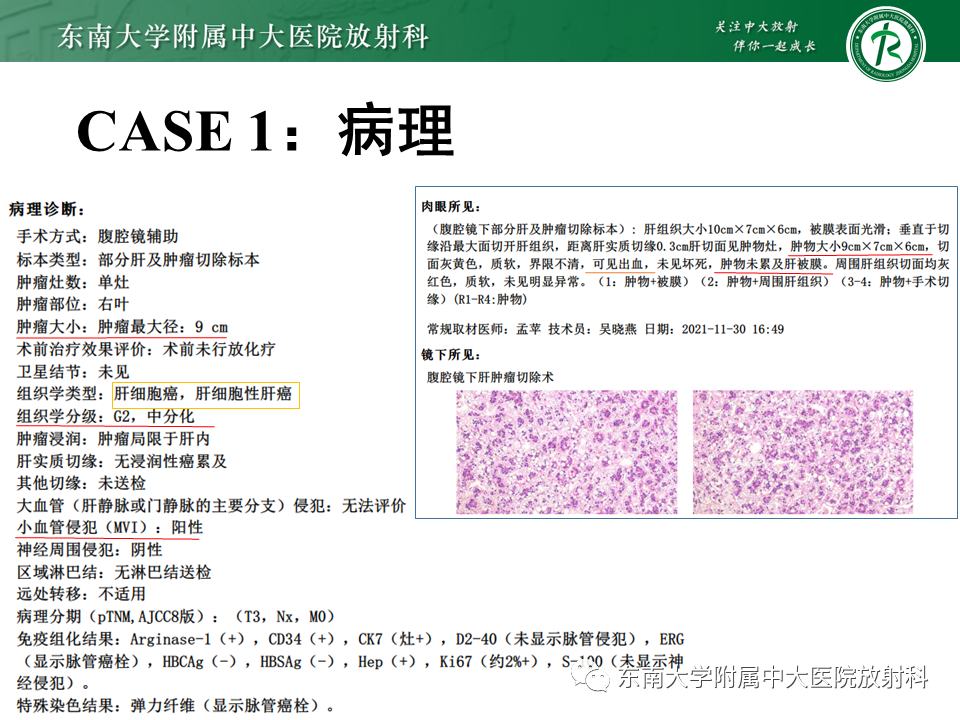This screenshot has width=960, height=720.
Task: Select the line 卫星结节：未见
Action: coord(73,372)
